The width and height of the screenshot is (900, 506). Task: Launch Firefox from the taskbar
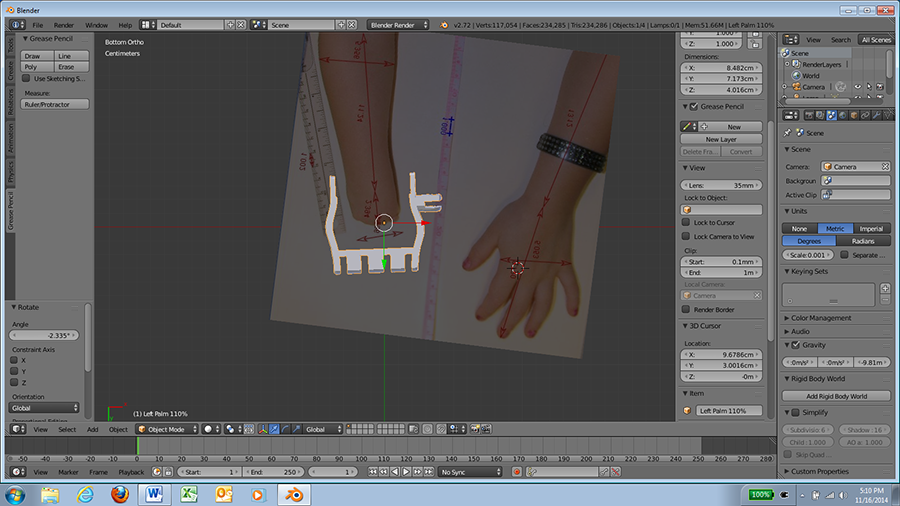[x=119, y=494]
